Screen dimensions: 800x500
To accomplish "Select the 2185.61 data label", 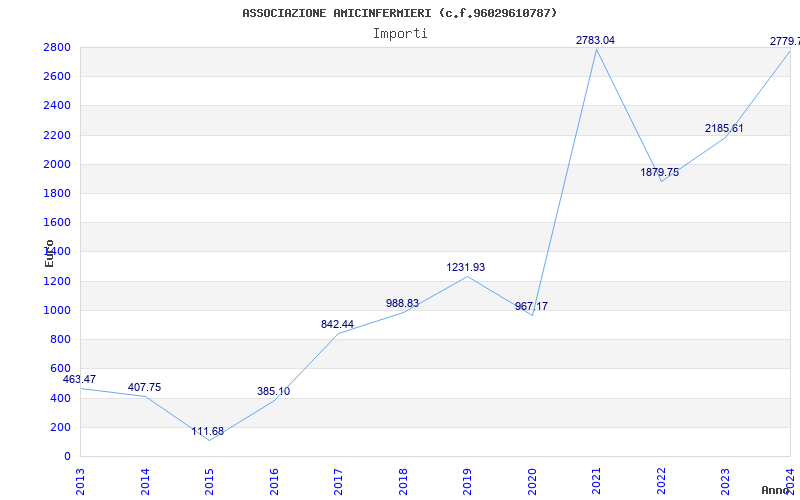I will (724, 129).
